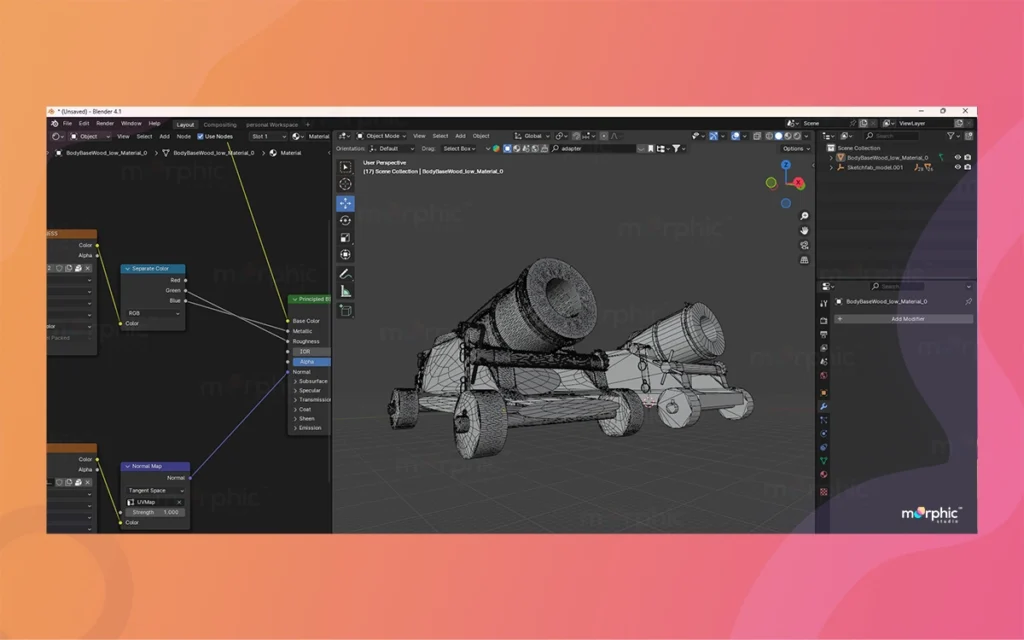
Task: Disable BodyBaseWood_low_Material_0 in renders camera icon
Action: pyautogui.click(x=967, y=157)
